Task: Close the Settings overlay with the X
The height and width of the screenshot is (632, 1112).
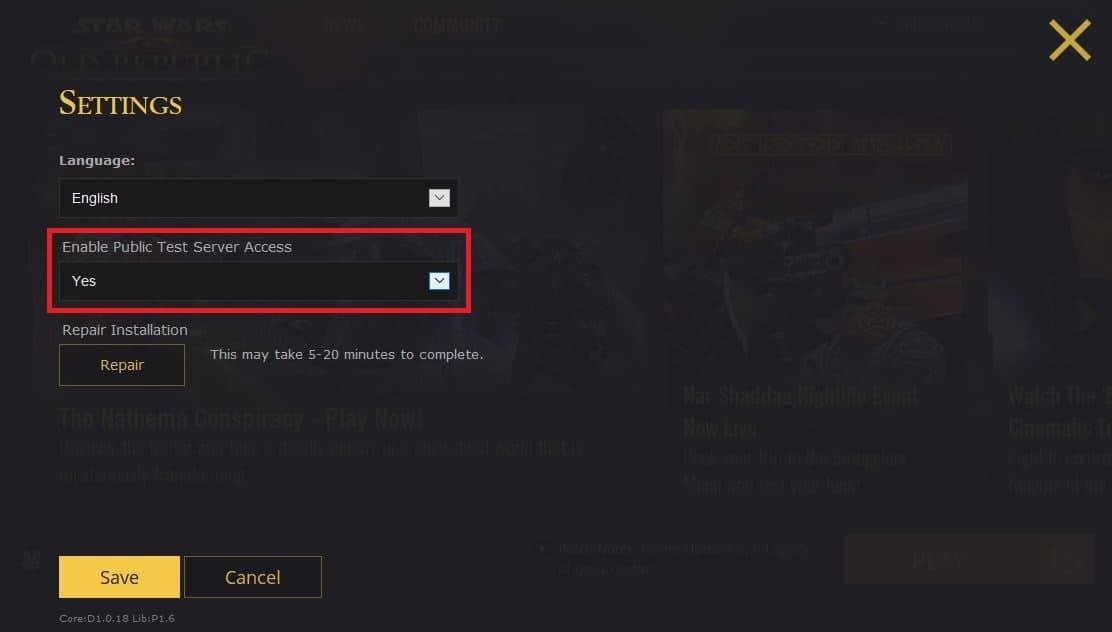Action: pyautogui.click(x=1069, y=40)
